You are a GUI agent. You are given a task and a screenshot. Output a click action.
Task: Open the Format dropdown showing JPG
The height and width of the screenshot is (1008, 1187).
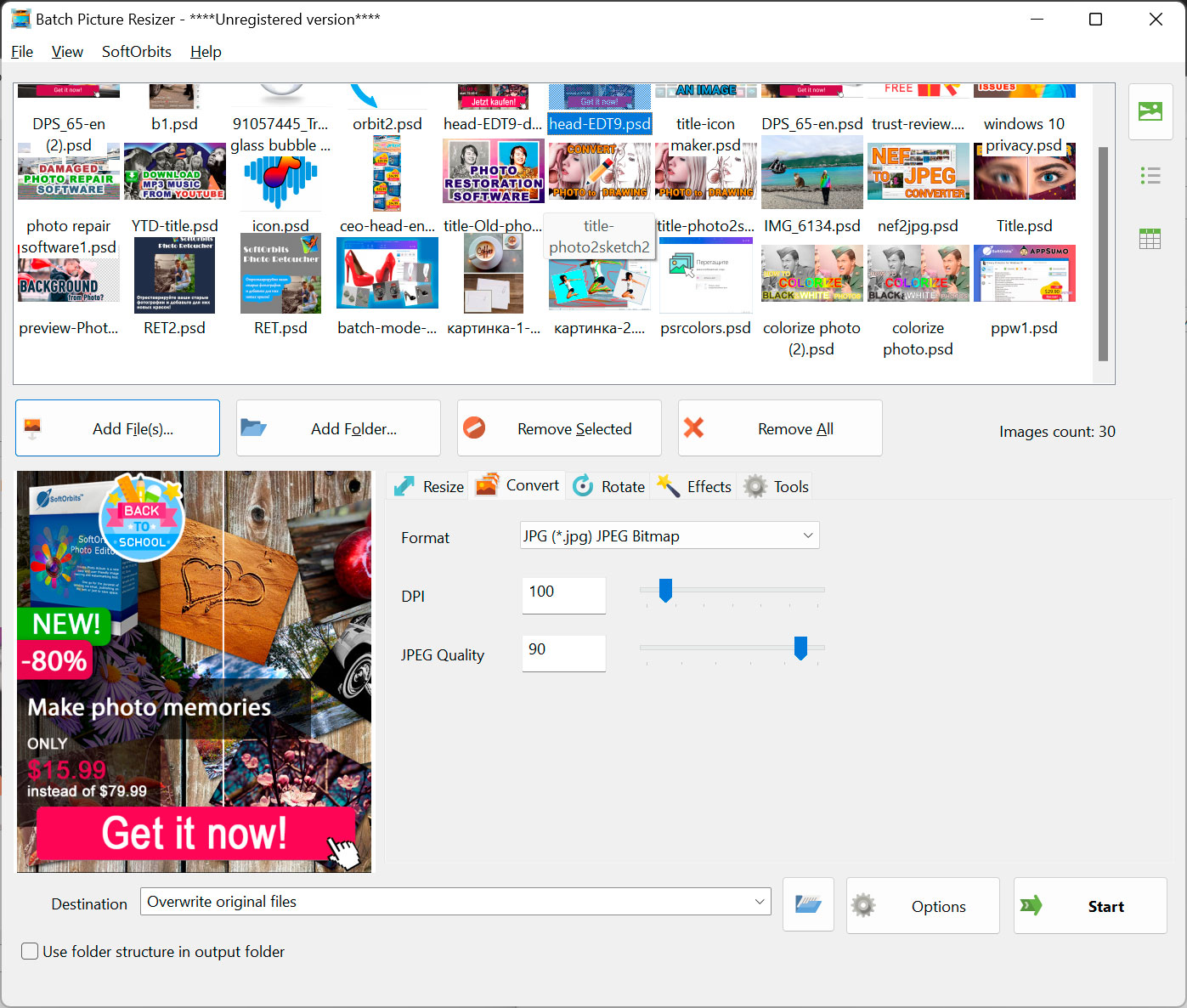click(x=669, y=535)
